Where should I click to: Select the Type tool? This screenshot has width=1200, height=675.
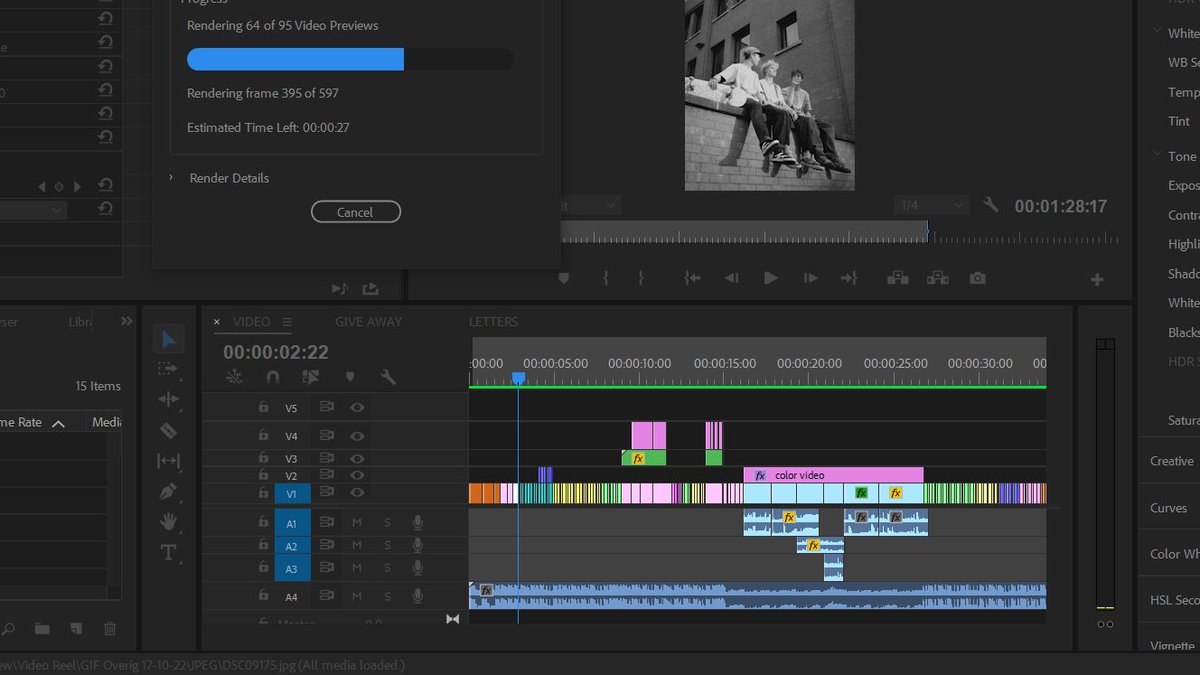pyautogui.click(x=168, y=552)
